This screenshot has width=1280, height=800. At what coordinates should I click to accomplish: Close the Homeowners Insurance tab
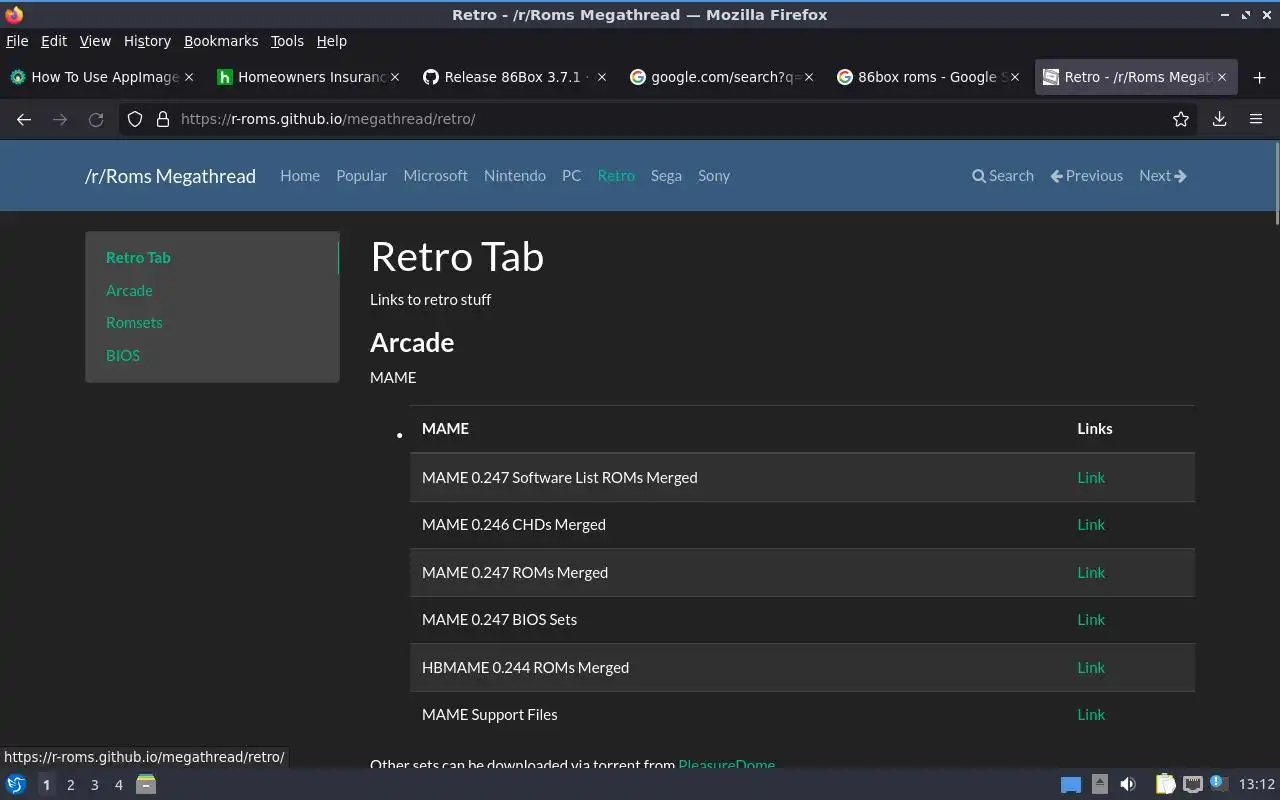(395, 77)
